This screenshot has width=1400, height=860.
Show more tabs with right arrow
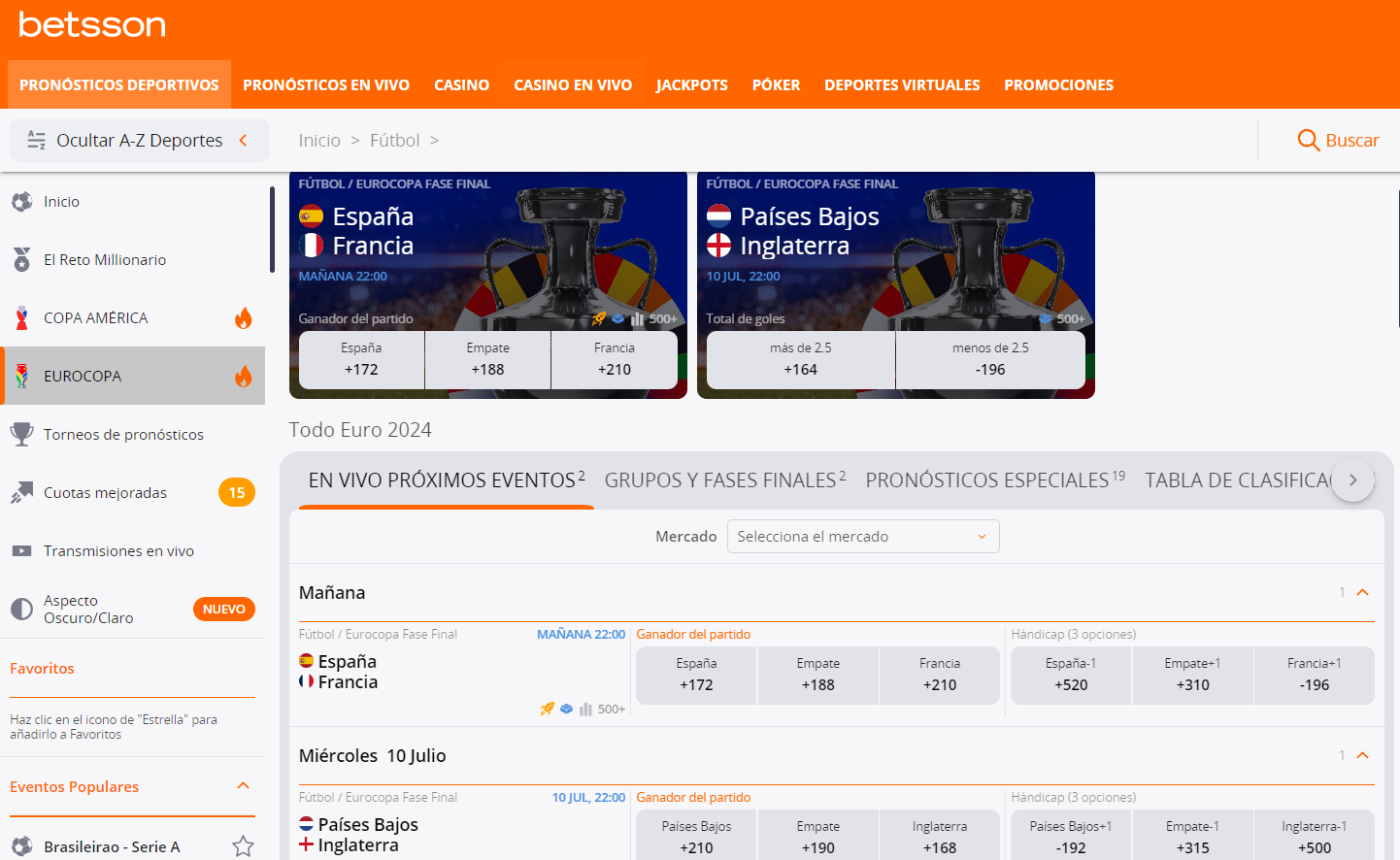point(1352,480)
